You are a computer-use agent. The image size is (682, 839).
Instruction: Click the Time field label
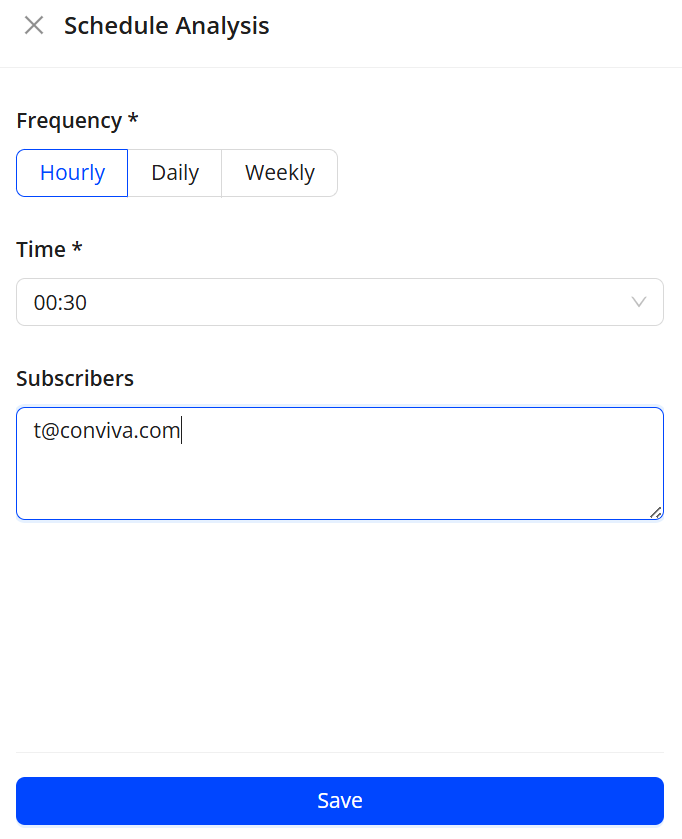41,250
